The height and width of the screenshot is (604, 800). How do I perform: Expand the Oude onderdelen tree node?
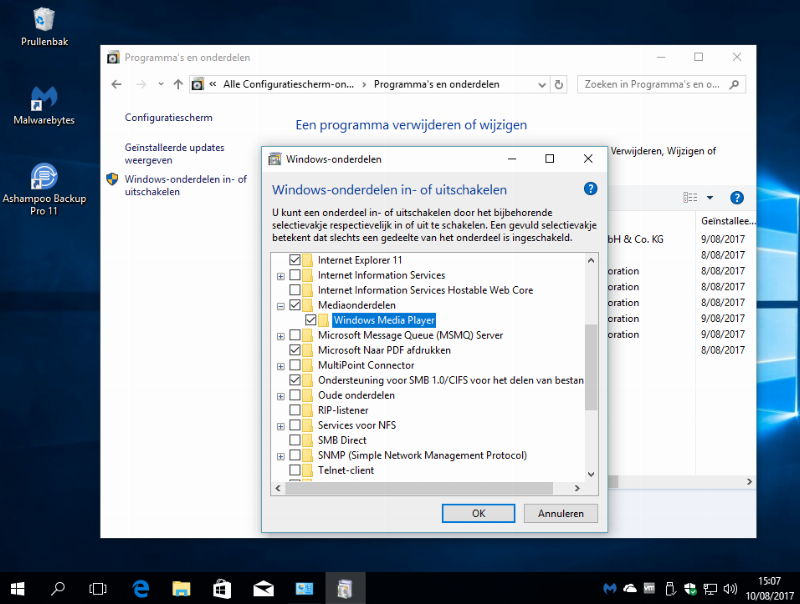tap(281, 395)
